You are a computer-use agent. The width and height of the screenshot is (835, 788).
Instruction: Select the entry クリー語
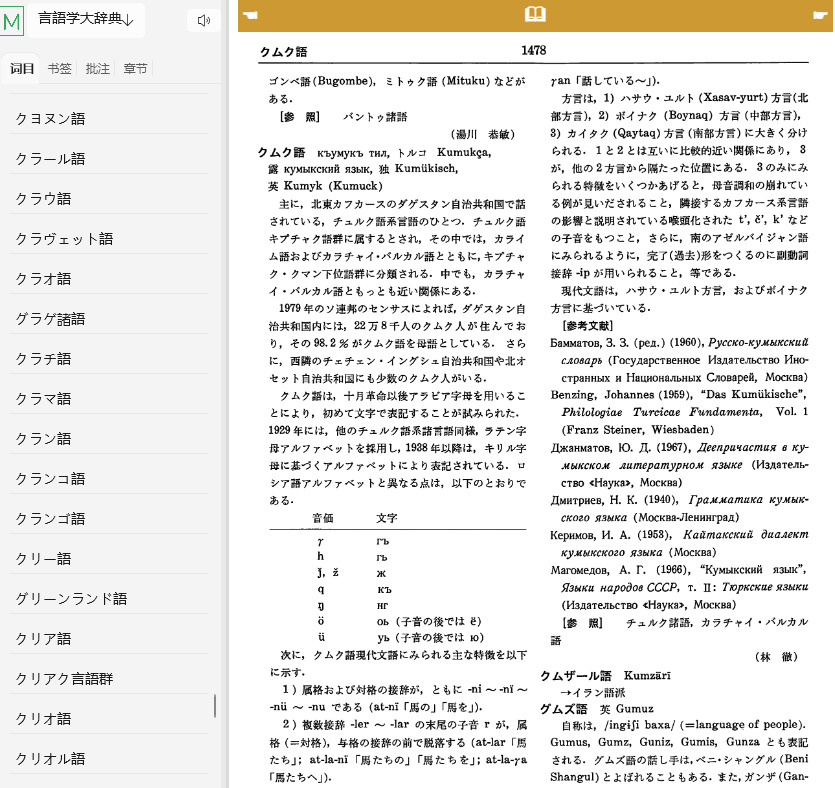click(109, 559)
